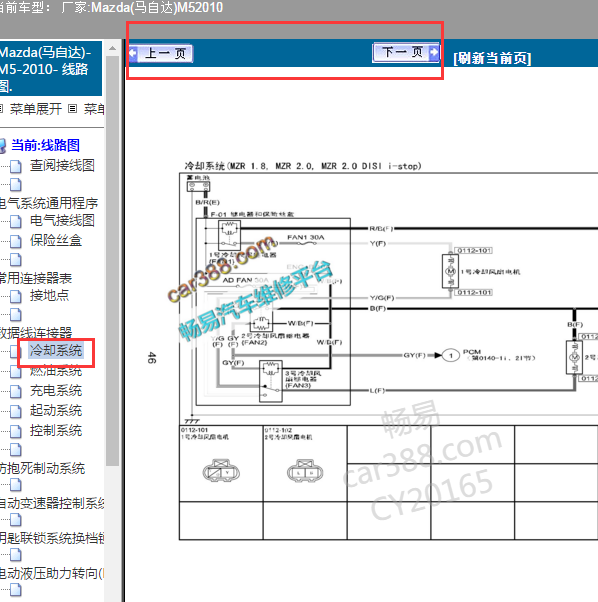598x602 pixels.
Task: Click the 0112-102 connector image in table
Action: pyautogui.click(x=305, y=470)
